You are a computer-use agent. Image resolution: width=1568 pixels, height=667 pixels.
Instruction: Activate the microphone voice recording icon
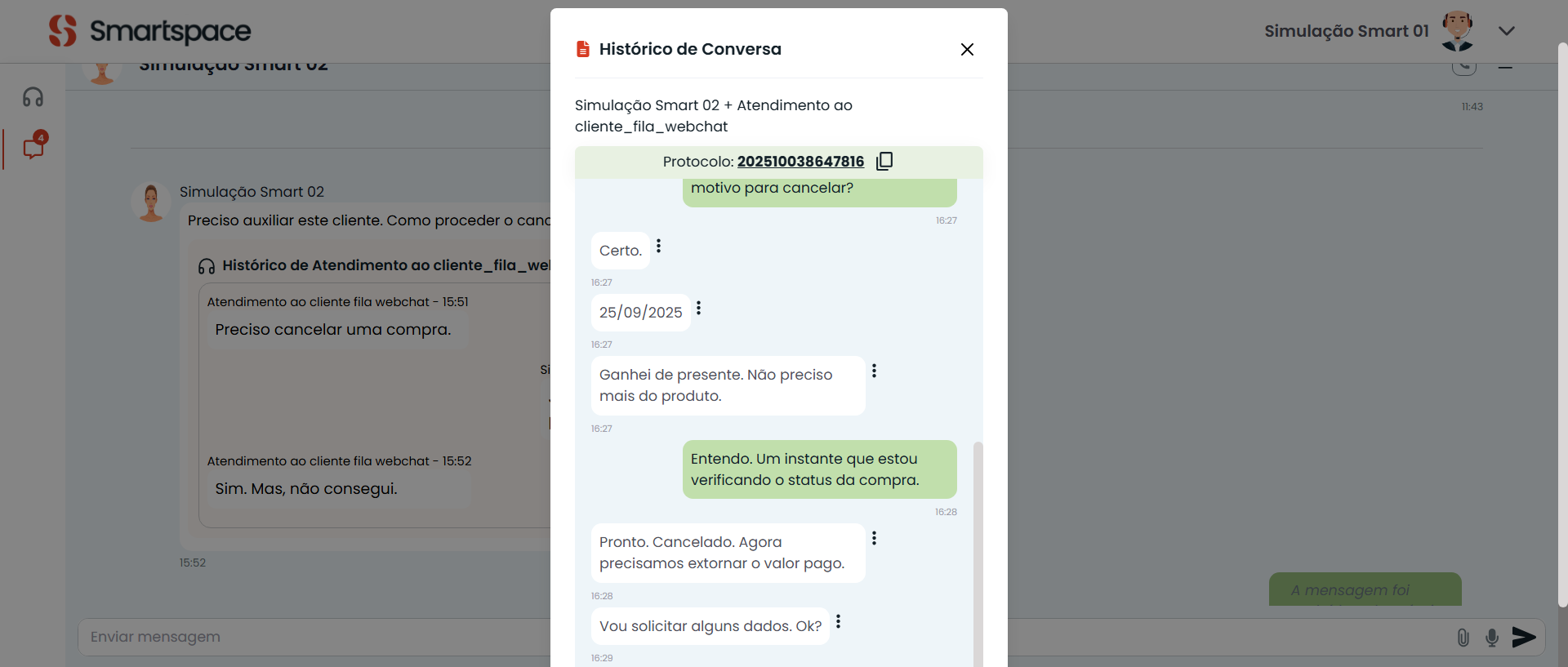[x=1492, y=638]
